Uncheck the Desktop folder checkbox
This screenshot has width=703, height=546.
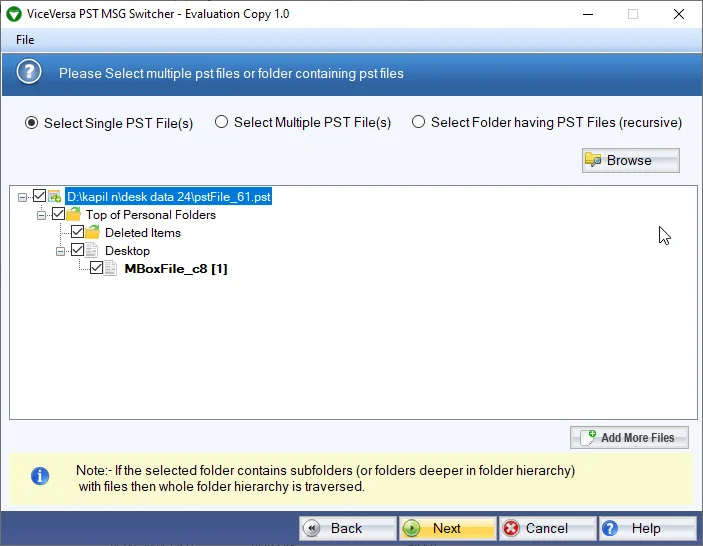[x=77, y=250]
